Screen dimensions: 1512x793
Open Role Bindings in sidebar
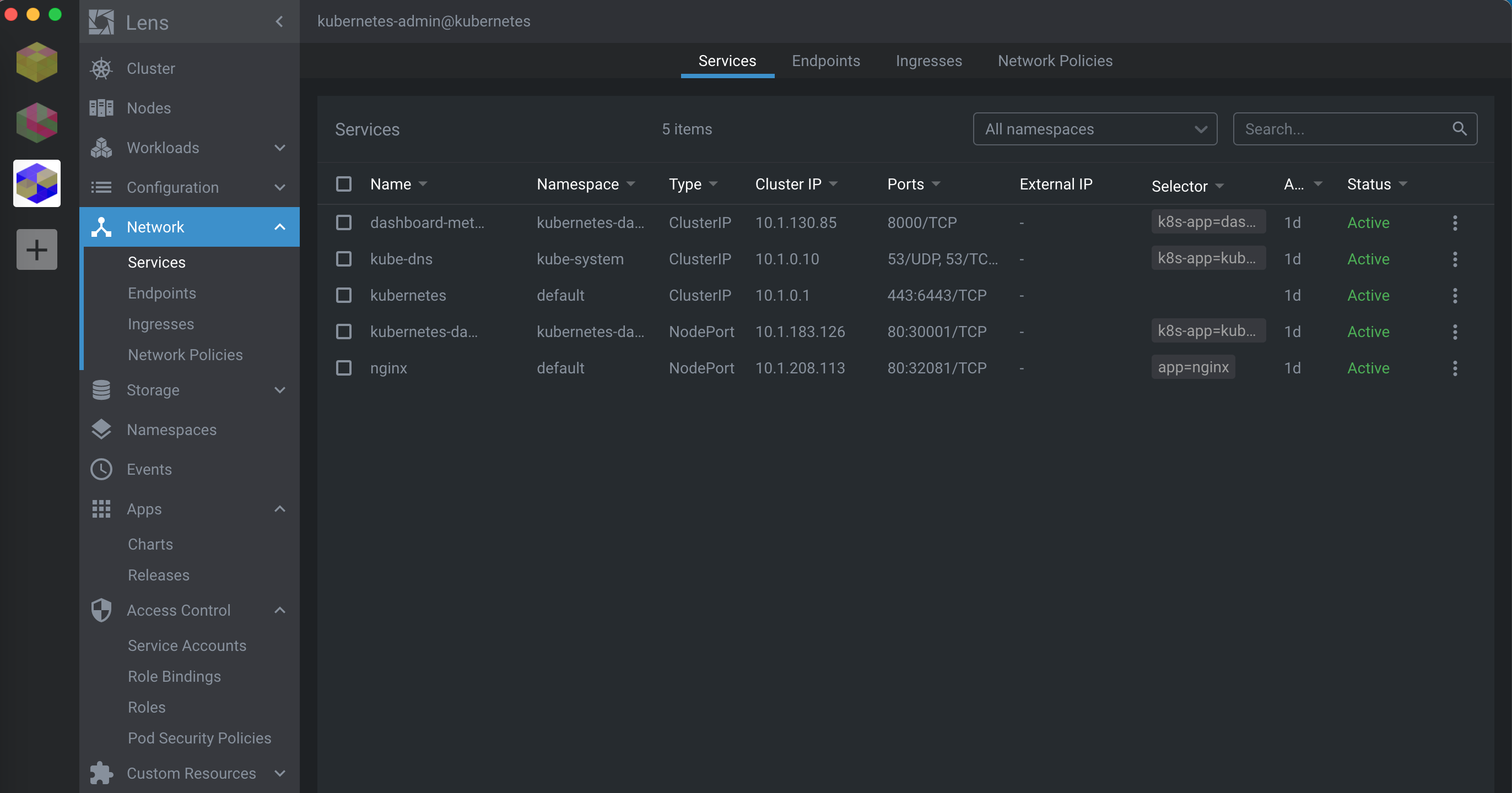pyautogui.click(x=174, y=677)
